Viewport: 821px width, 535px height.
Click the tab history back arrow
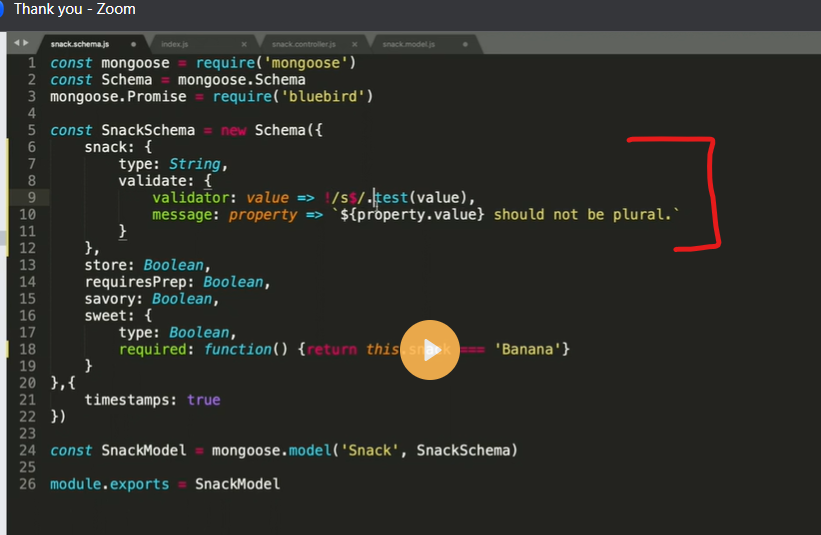tap(17, 44)
